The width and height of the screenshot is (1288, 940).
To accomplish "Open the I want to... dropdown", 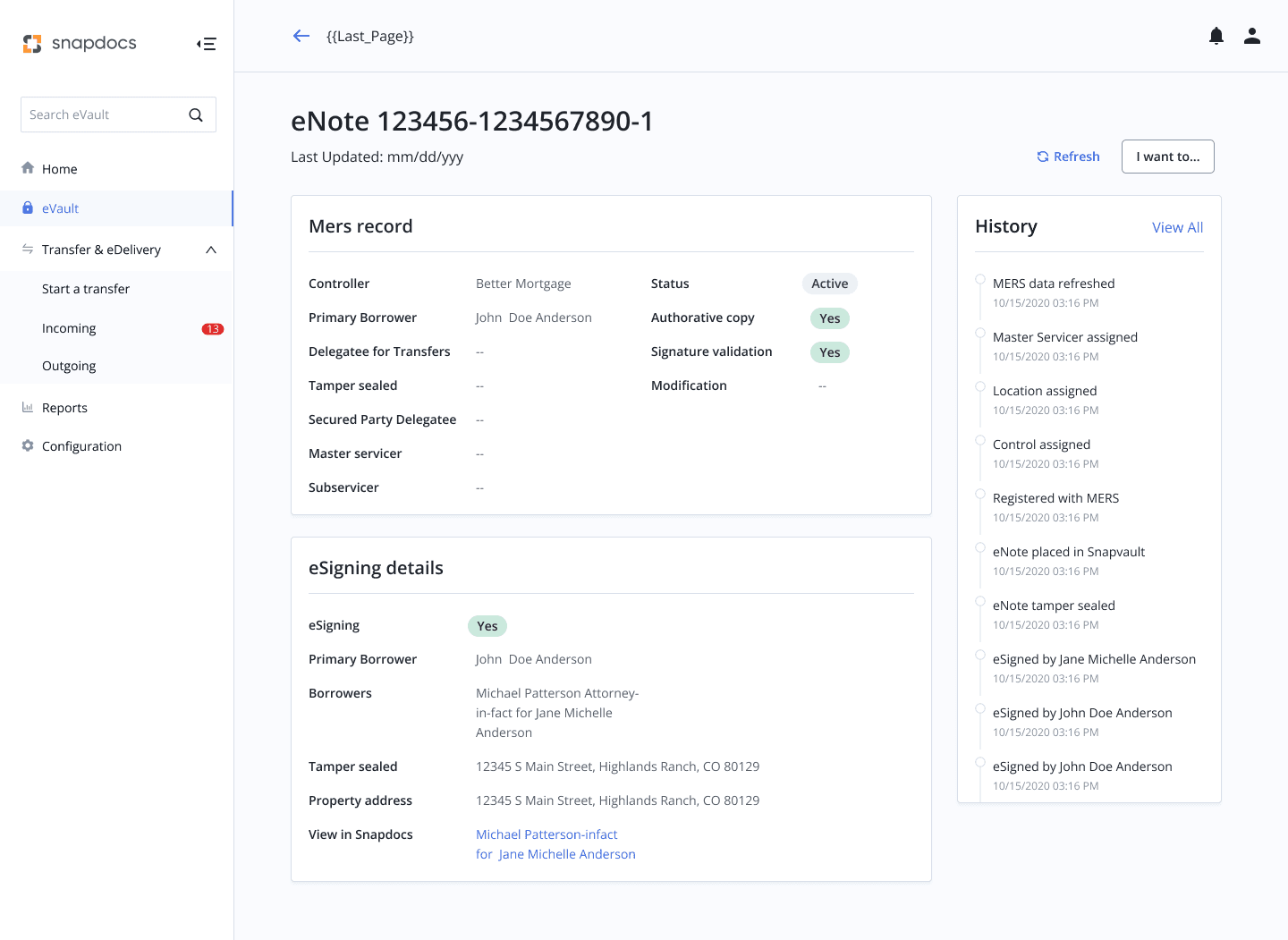I will click(x=1168, y=157).
